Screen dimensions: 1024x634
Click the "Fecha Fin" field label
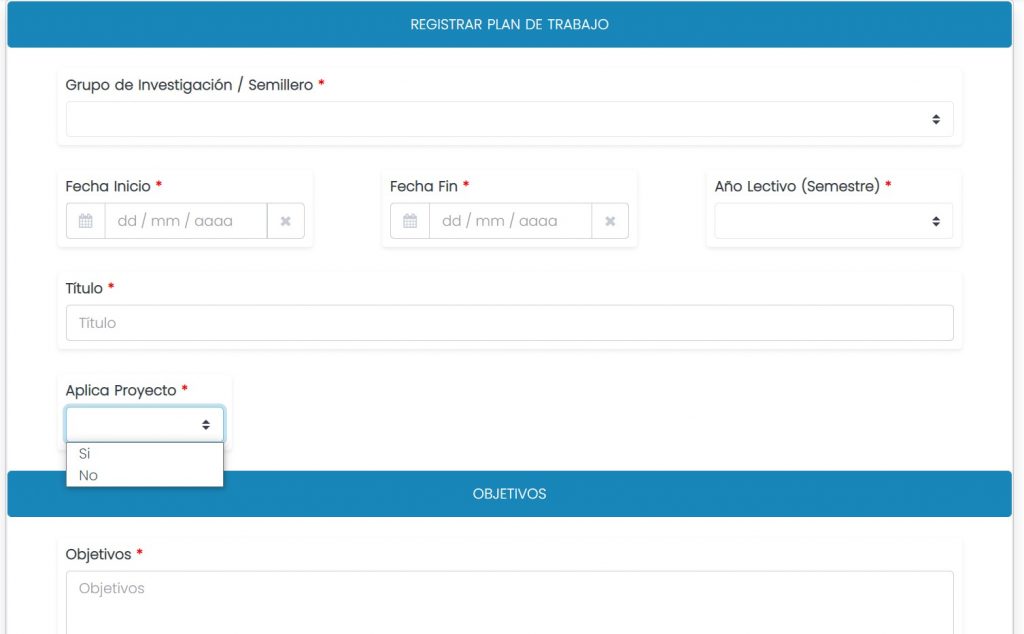tap(424, 186)
